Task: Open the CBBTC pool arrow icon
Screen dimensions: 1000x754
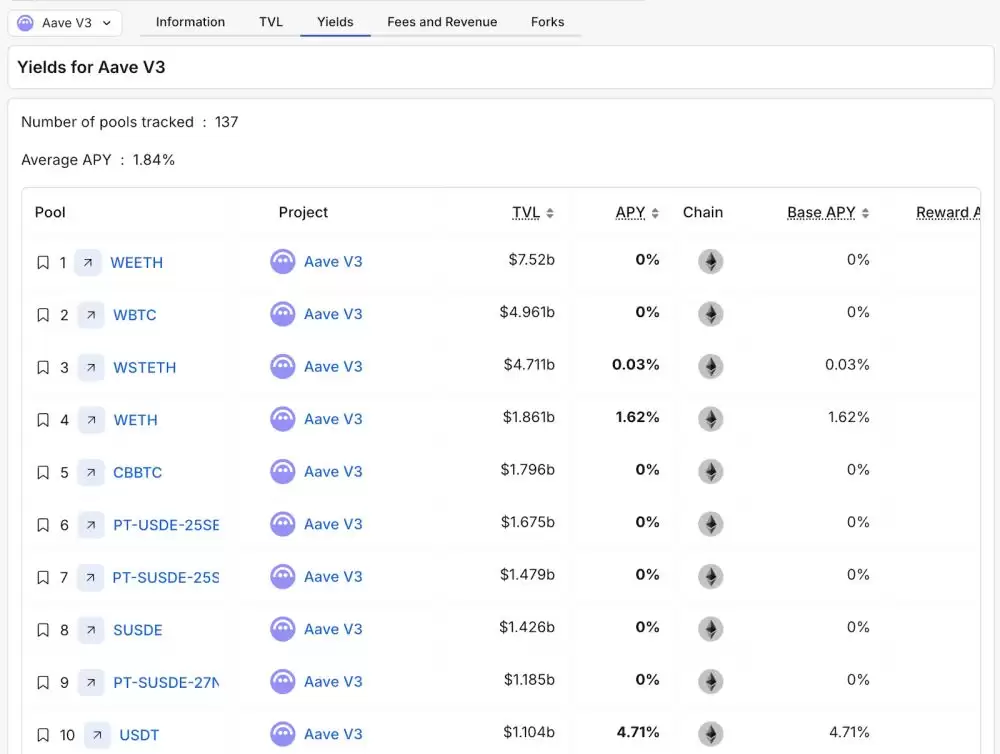Action: point(90,472)
